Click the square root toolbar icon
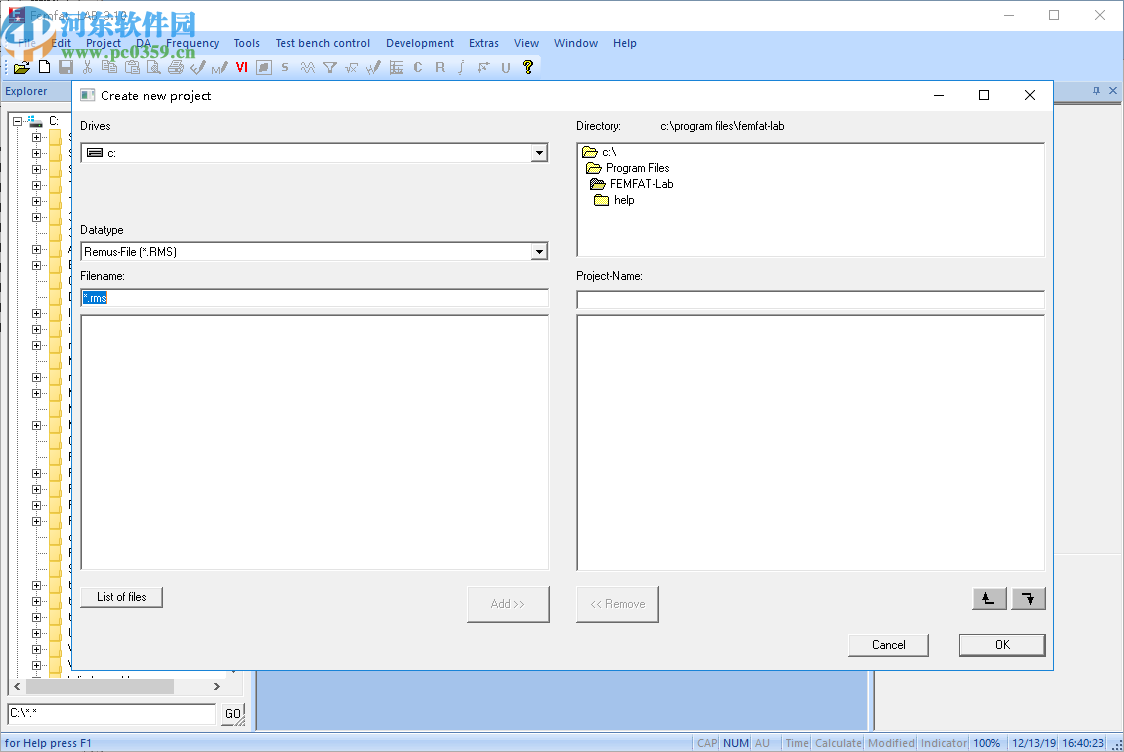The width and height of the screenshot is (1124, 752). click(351, 67)
